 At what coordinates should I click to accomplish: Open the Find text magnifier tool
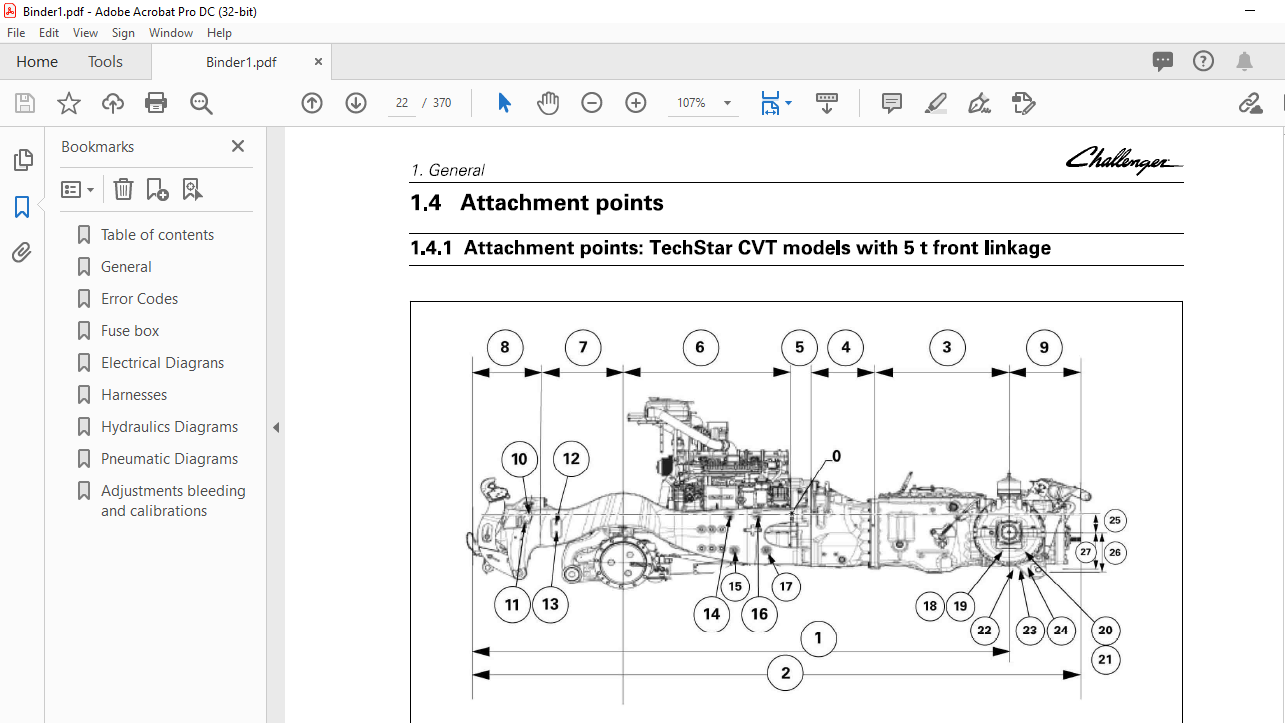pyautogui.click(x=201, y=103)
